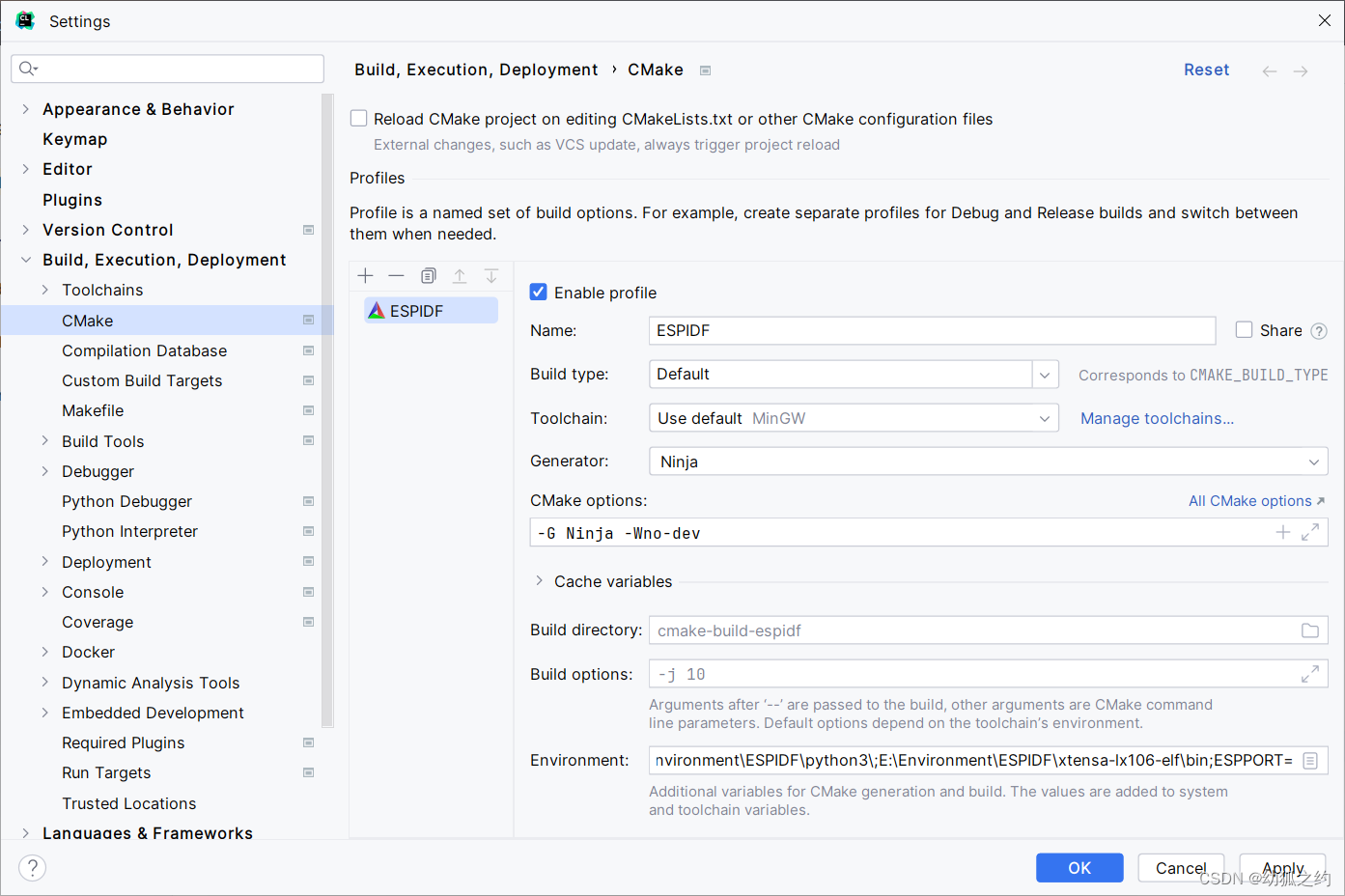The image size is (1345, 896).
Task: Check the Share checkbox
Action: (1245, 330)
